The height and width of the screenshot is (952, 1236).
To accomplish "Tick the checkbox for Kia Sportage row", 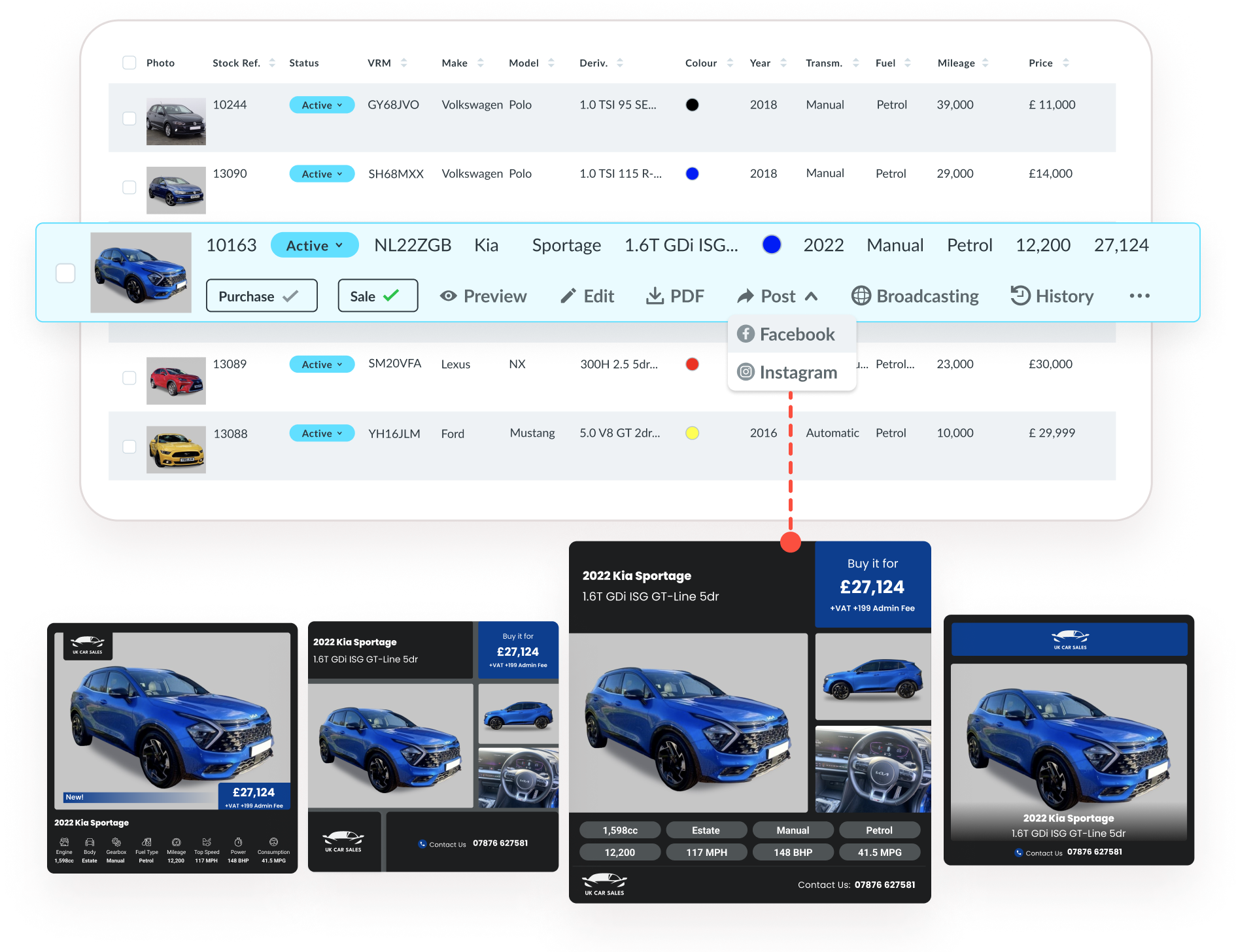I will (65, 273).
